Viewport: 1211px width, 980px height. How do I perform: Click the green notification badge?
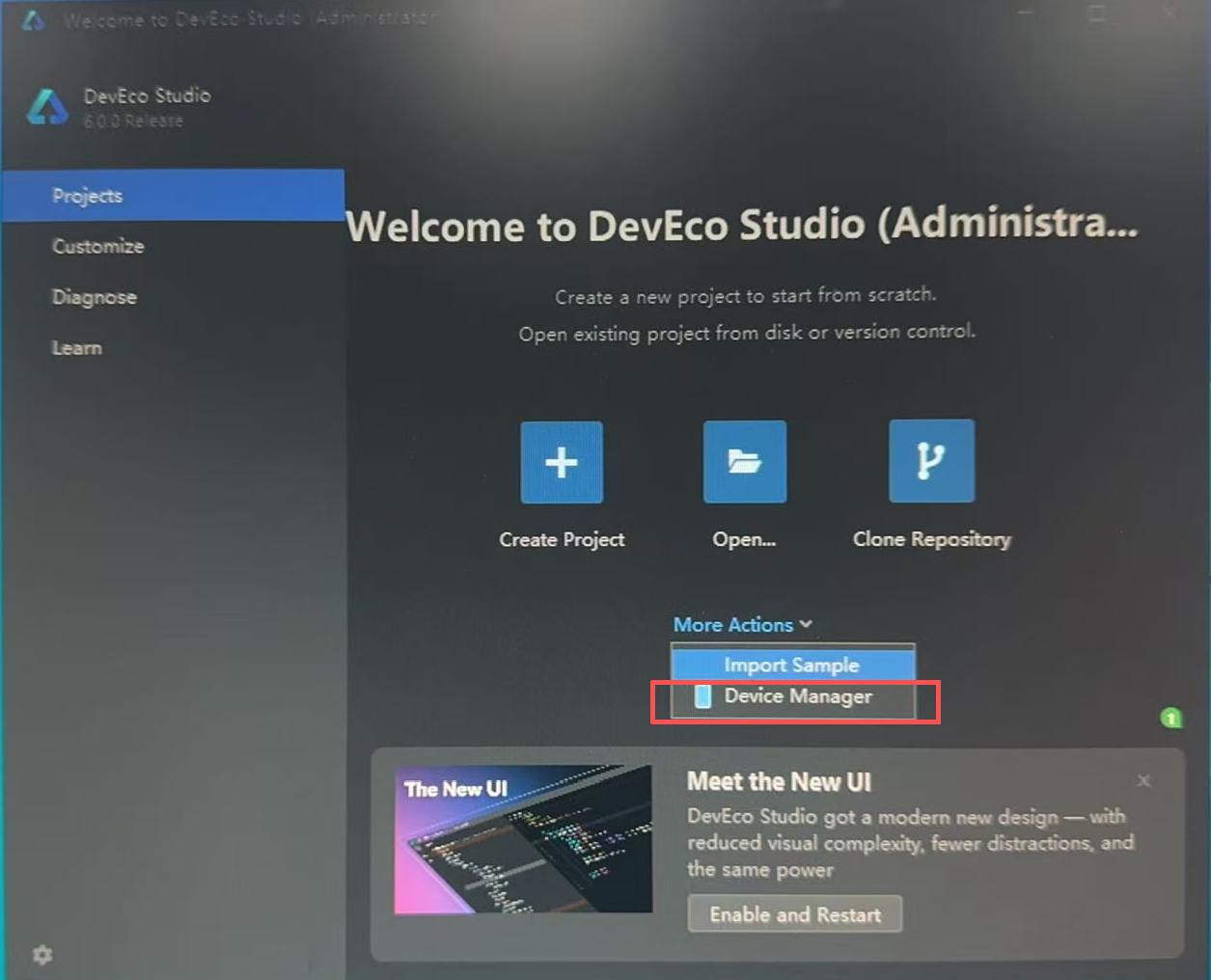[x=1171, y=717]
